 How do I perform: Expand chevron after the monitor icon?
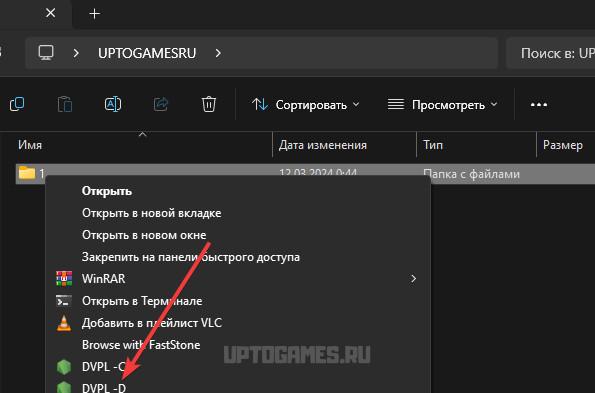(x=76, y=53)
